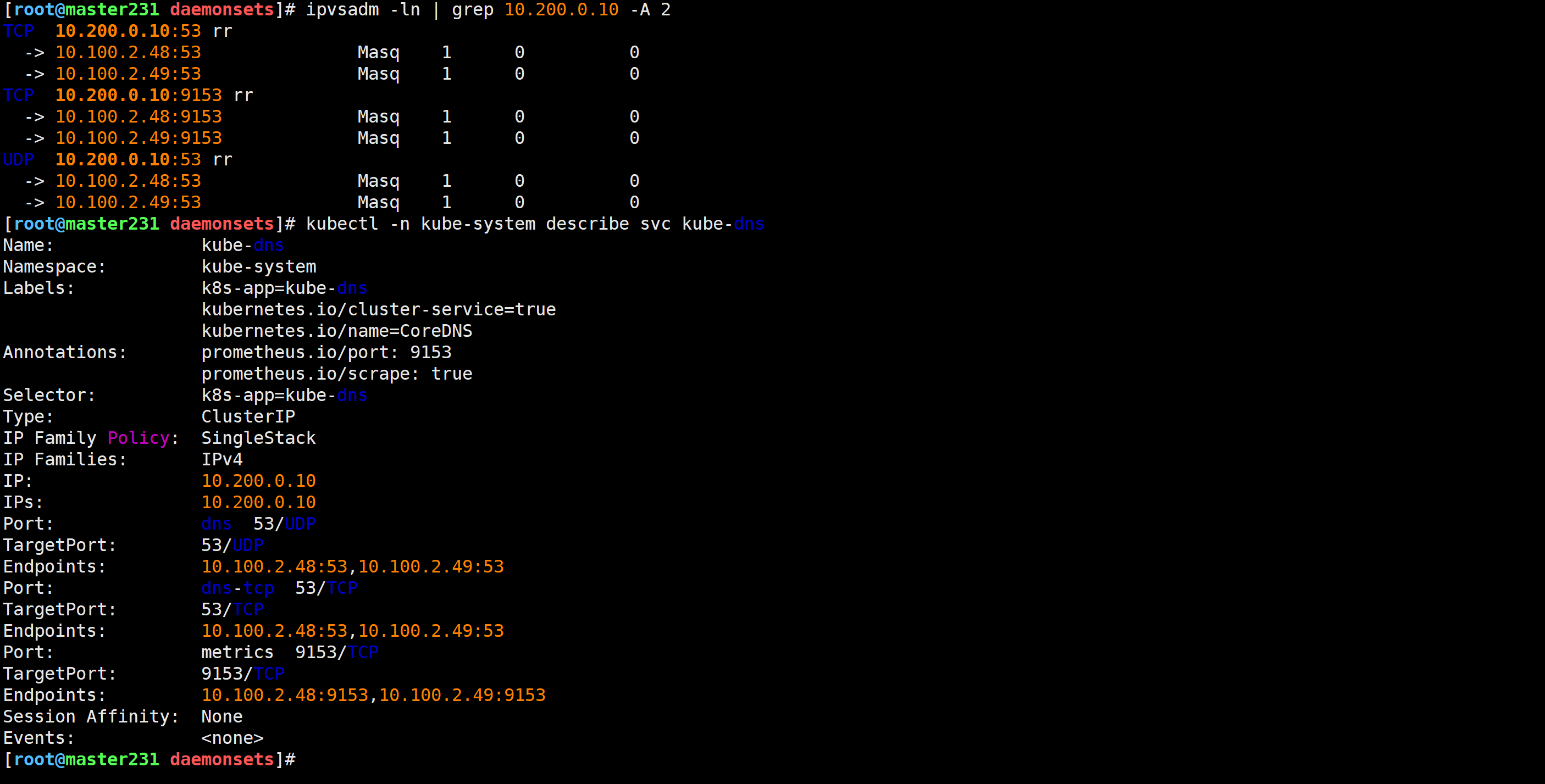Click the ClusterIP type value
Viewport: 1545px width, 784px height.
pos(248,416)
